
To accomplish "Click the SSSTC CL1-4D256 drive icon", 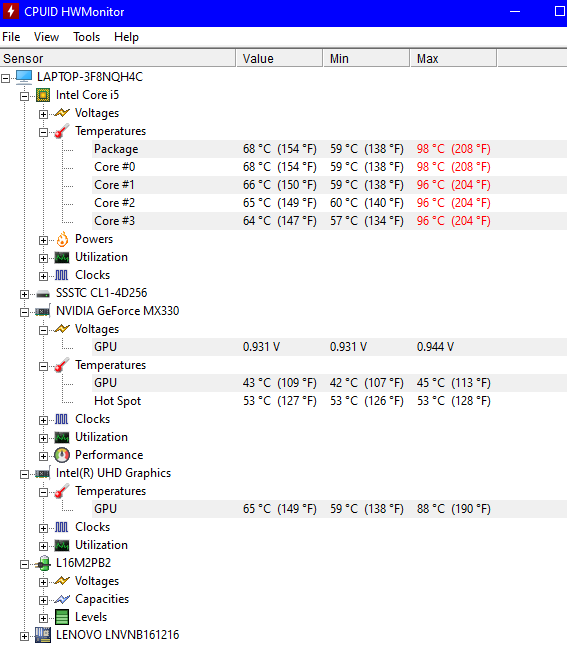I will pyautogui.click(x=43, y=294).
